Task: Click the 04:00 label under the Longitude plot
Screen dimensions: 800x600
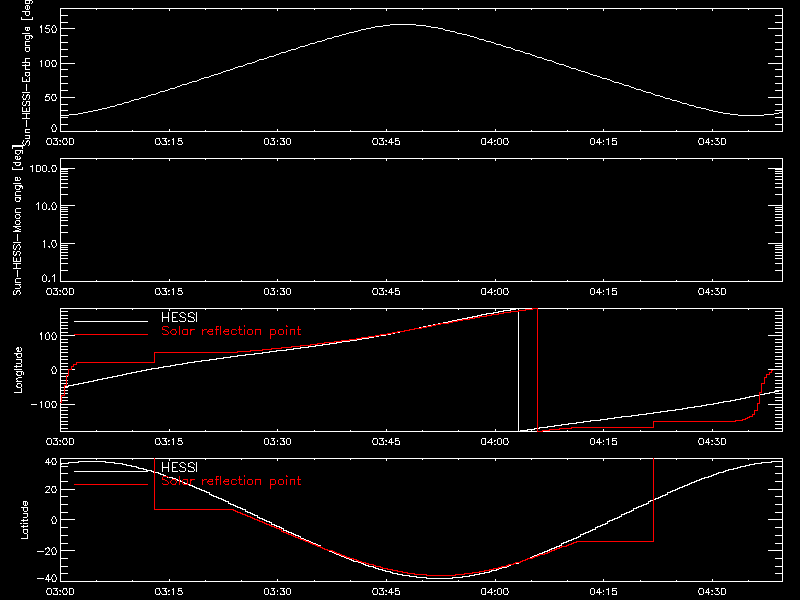Action: click(495, 442)
